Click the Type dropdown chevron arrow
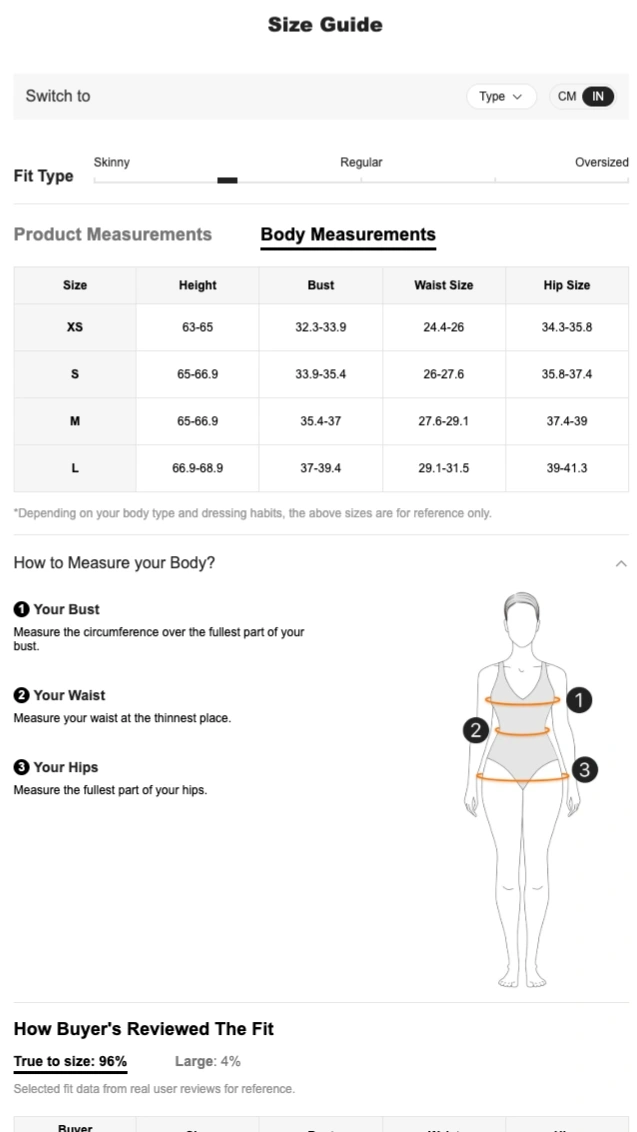 coord(517,96)
